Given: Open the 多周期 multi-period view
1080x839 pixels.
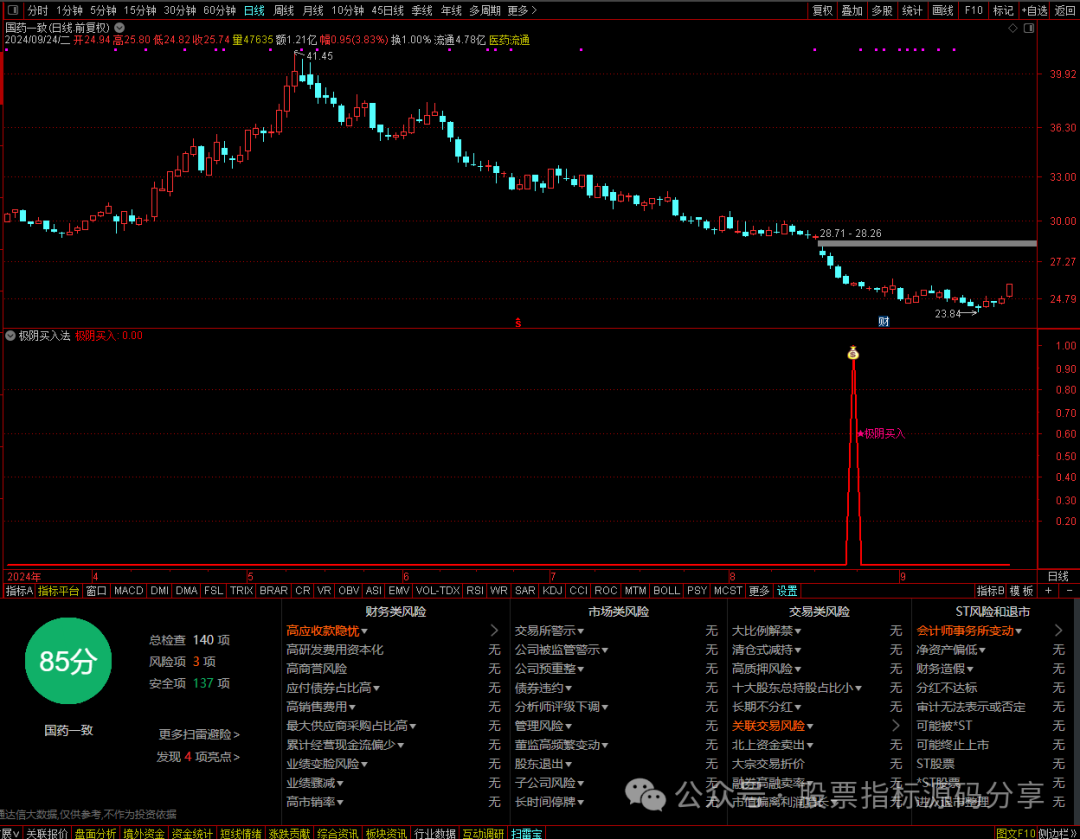Looking at the screenshot, I should point(484,10).
